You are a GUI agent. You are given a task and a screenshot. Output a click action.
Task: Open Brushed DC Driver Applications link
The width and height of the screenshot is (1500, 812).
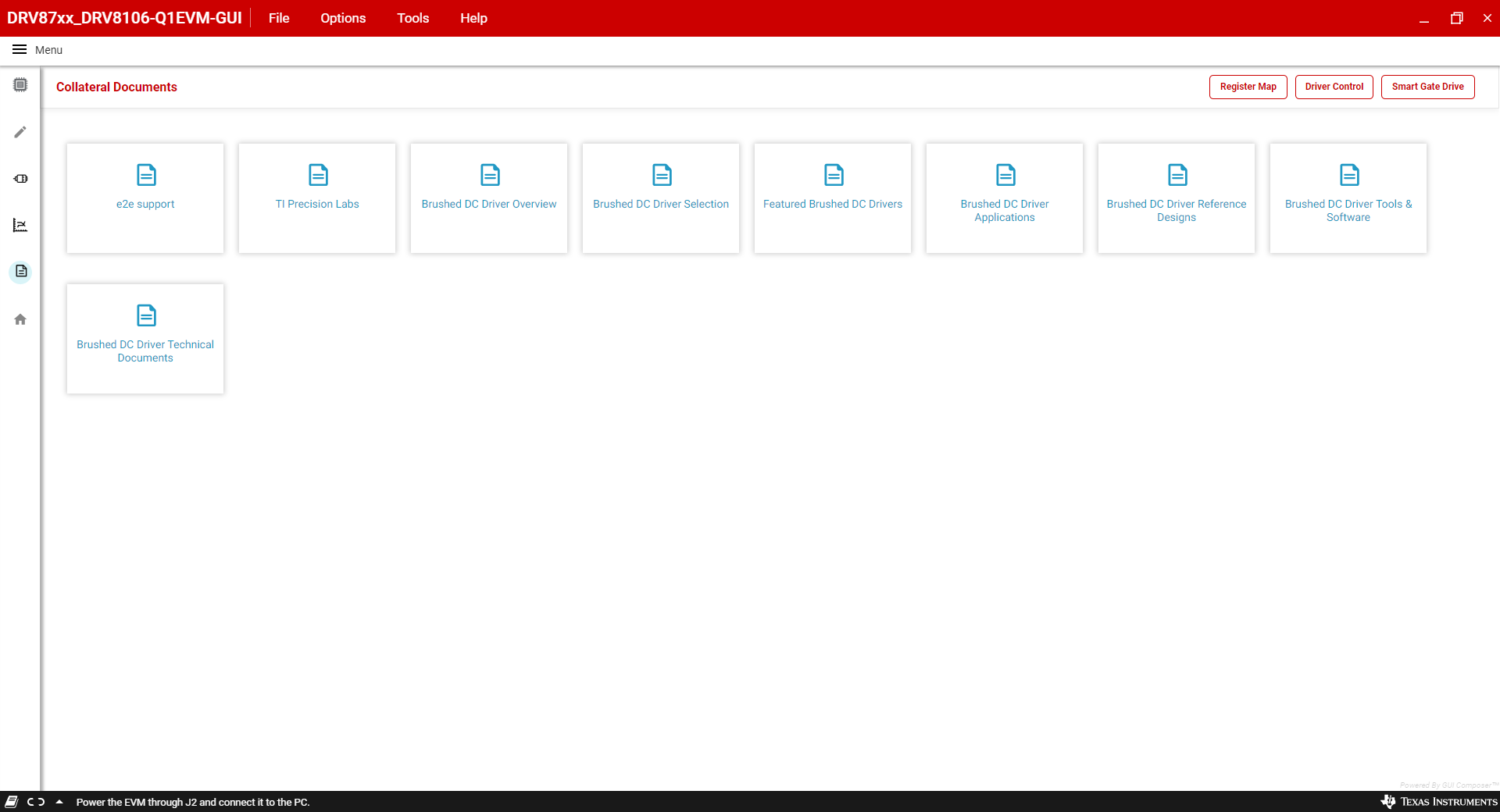click(1005, 211)
